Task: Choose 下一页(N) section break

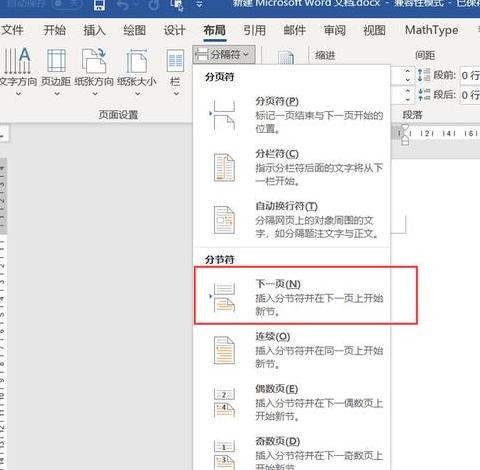Action: 292,297
